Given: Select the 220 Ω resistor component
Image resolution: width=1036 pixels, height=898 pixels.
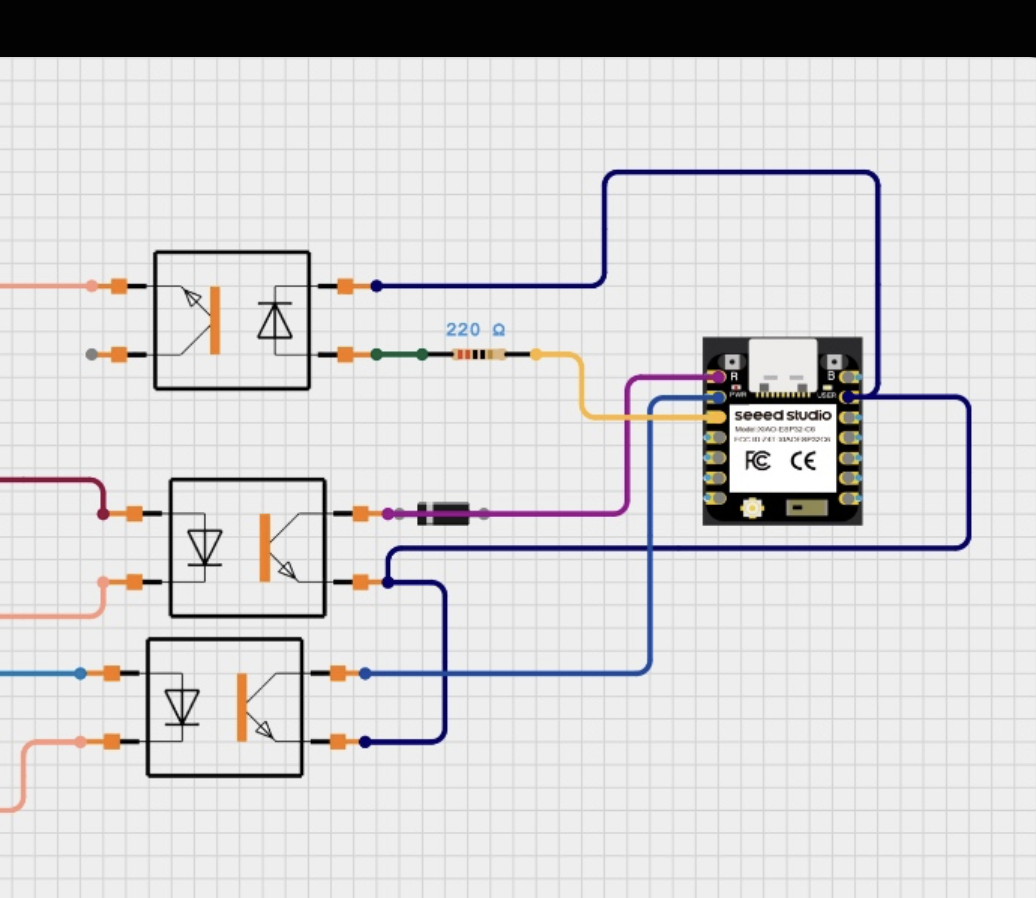Looking at the screenshot, I should point(479,355).
